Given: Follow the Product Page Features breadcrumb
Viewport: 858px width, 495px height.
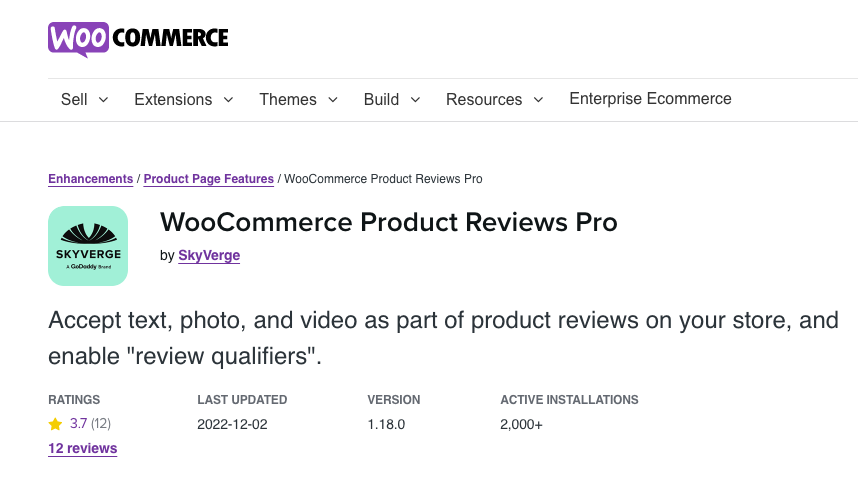Looking at the screenshot, I should (x=208, y=179).
